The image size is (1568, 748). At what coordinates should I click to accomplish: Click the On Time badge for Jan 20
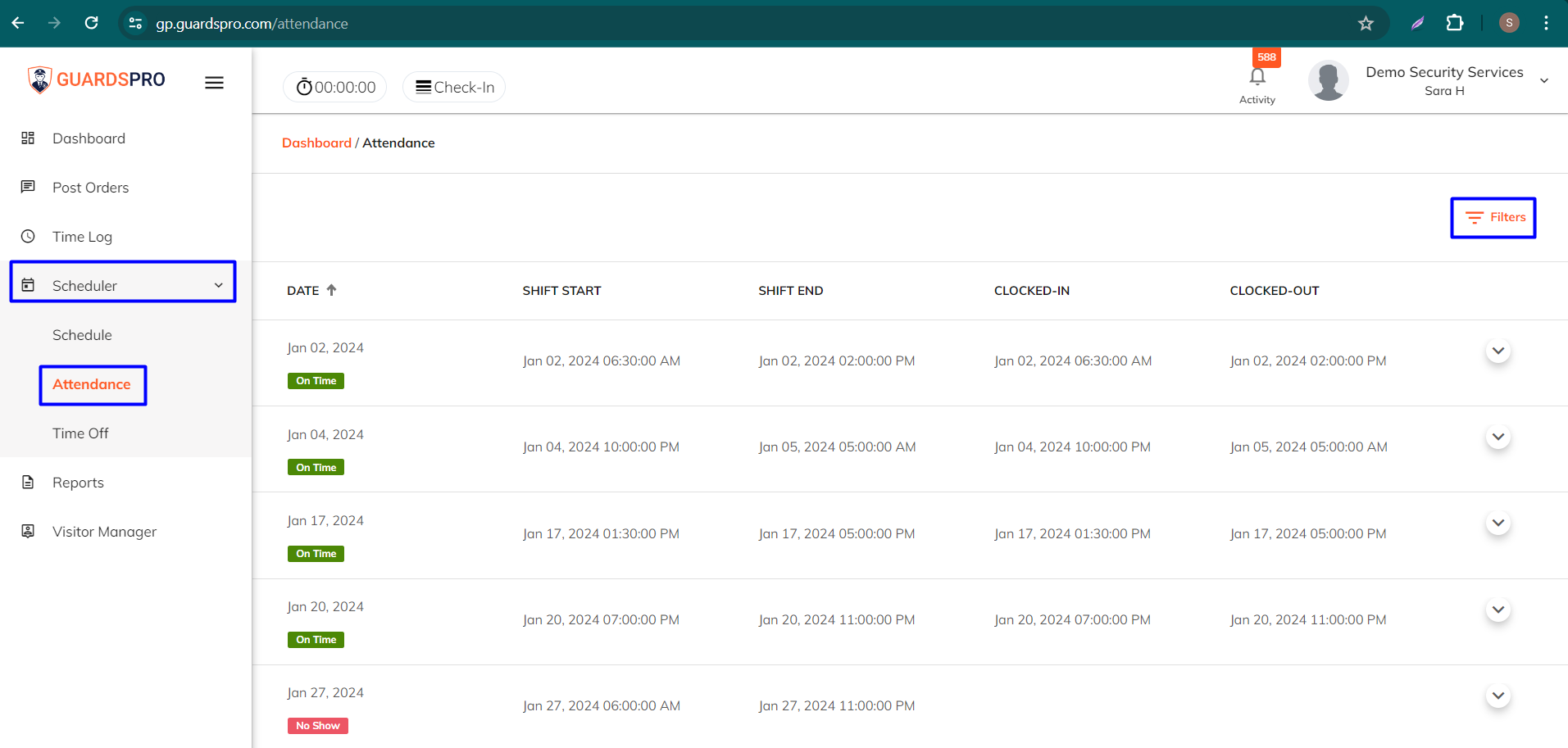tap(316, 640)
